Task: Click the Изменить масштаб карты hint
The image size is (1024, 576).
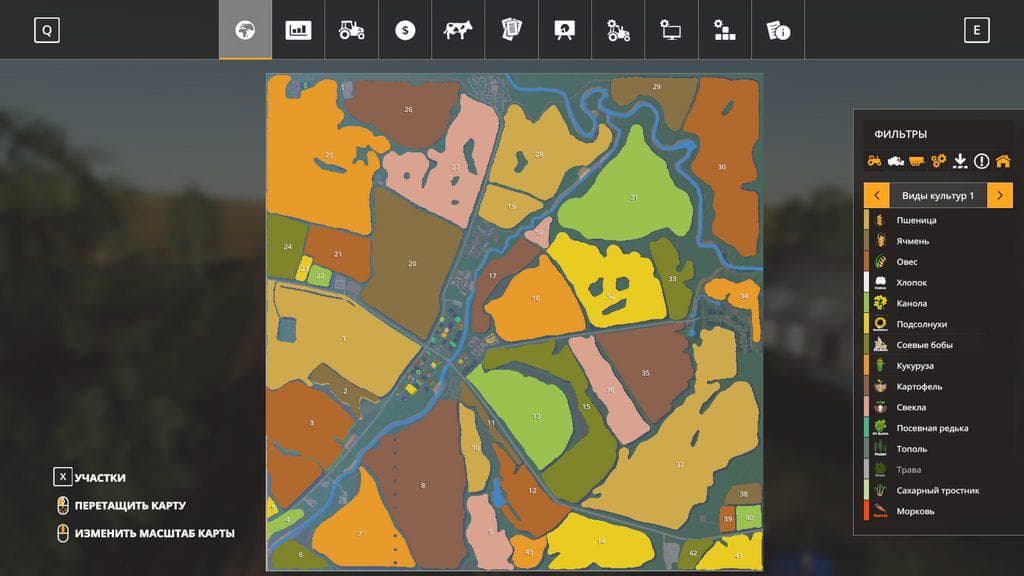Action: [x=146, y=533]
